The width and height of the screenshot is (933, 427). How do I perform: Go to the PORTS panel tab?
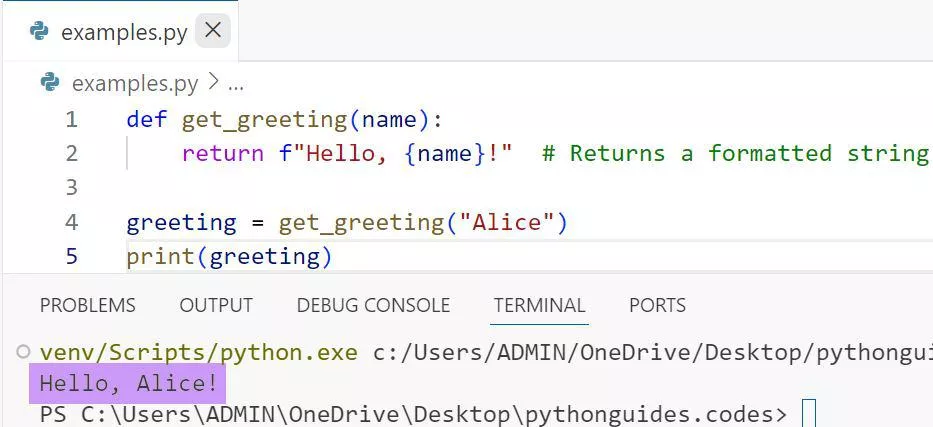click(657, 305)
